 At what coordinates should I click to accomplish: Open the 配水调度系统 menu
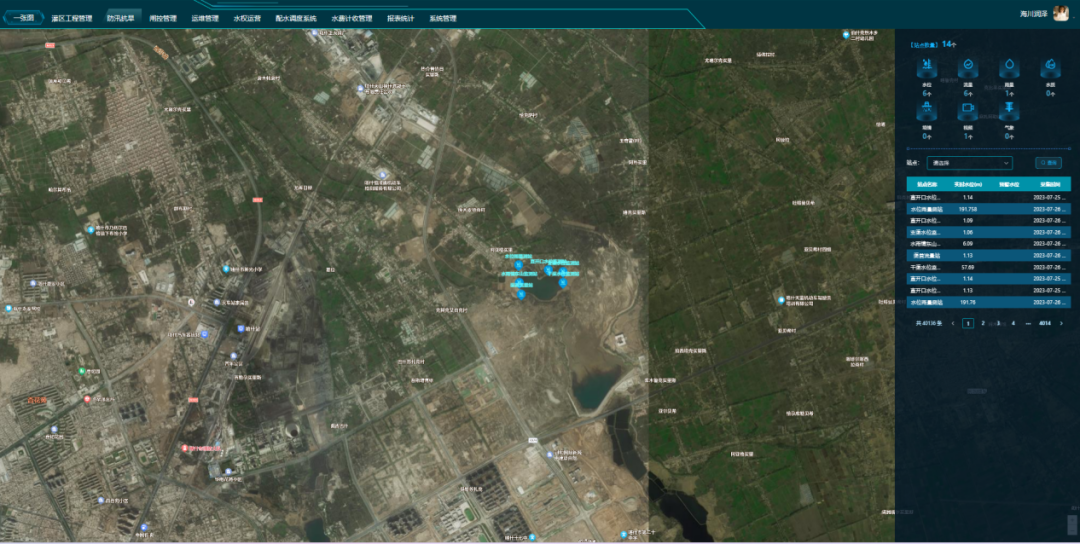[x=295, y=19]
